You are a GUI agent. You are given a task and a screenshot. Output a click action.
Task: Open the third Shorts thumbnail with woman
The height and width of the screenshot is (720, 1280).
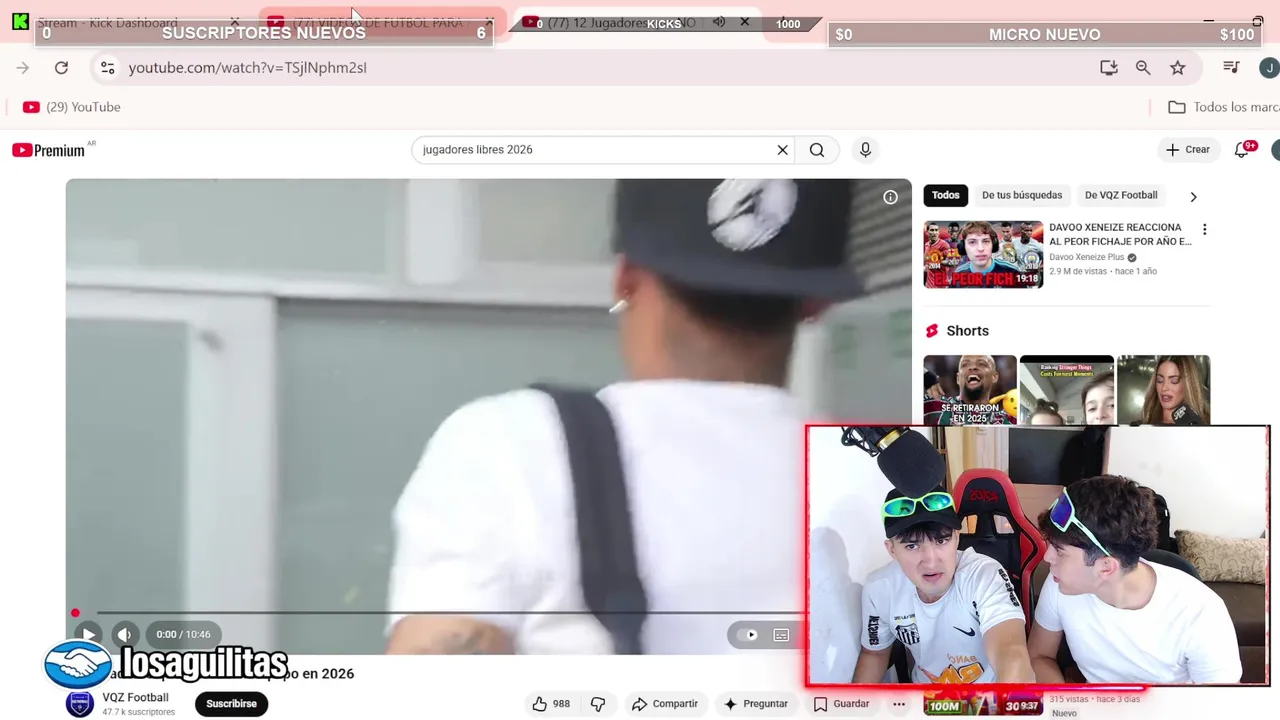click(1163, 390)
